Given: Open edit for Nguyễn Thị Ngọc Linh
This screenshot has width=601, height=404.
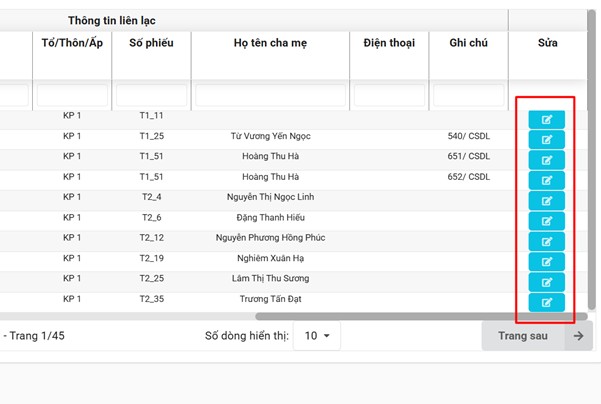Looking at the screenshot, I should click(x=546, y=200).
